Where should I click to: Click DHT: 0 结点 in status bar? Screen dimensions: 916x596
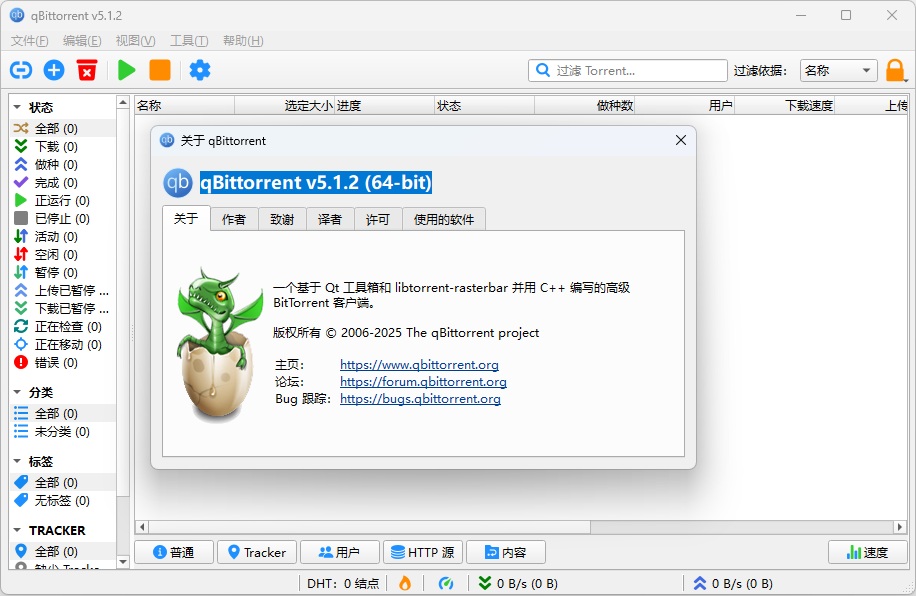[343, 583]
